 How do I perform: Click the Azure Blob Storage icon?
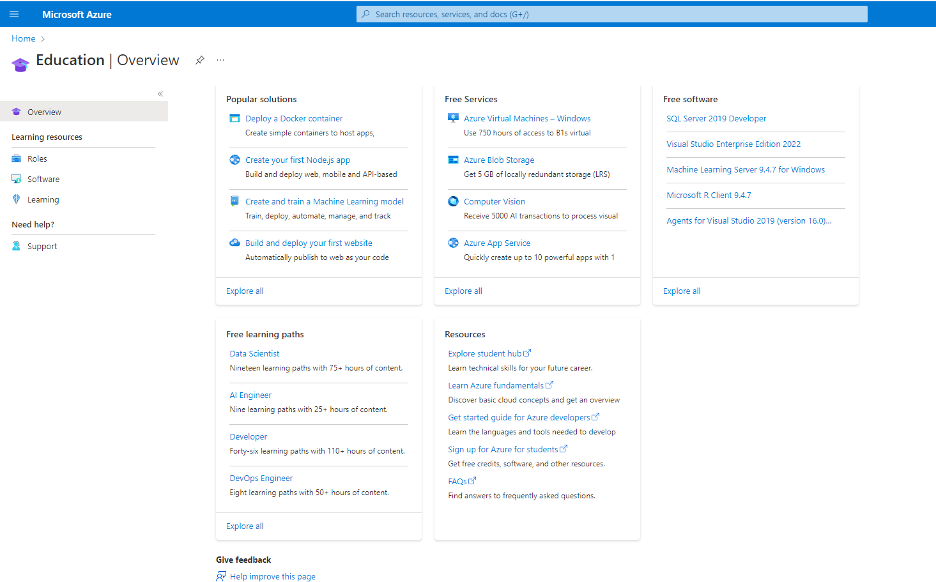point(453,160)
